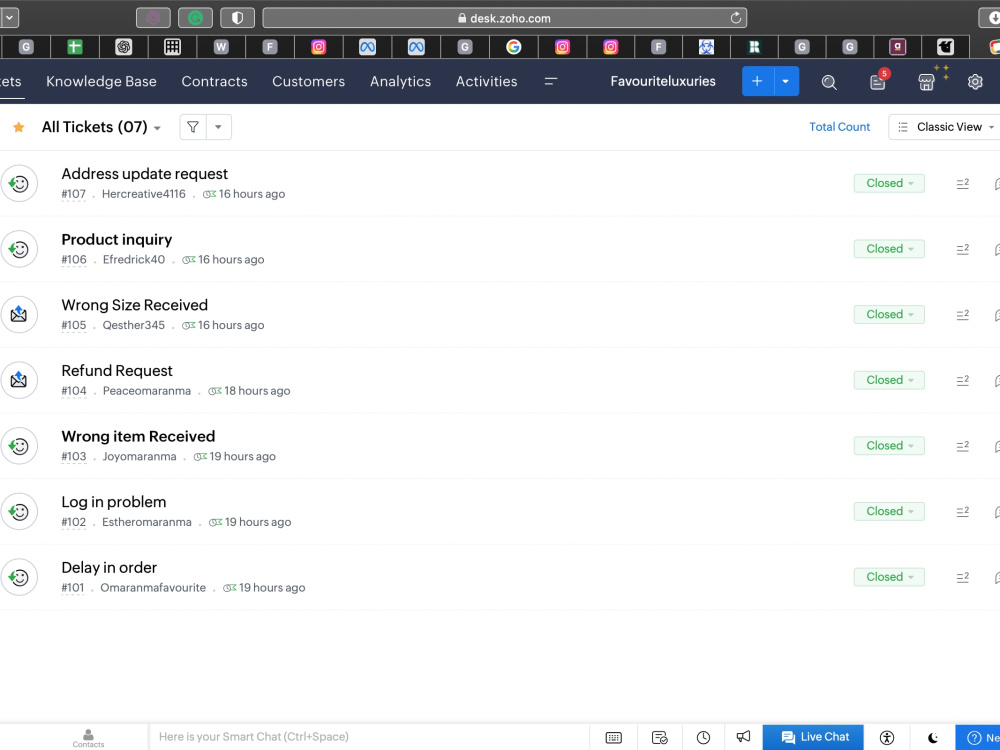Screen dimensions: 1000x750
Task: Open the Wrong Size Received ticket
Action: coord(135,305)
